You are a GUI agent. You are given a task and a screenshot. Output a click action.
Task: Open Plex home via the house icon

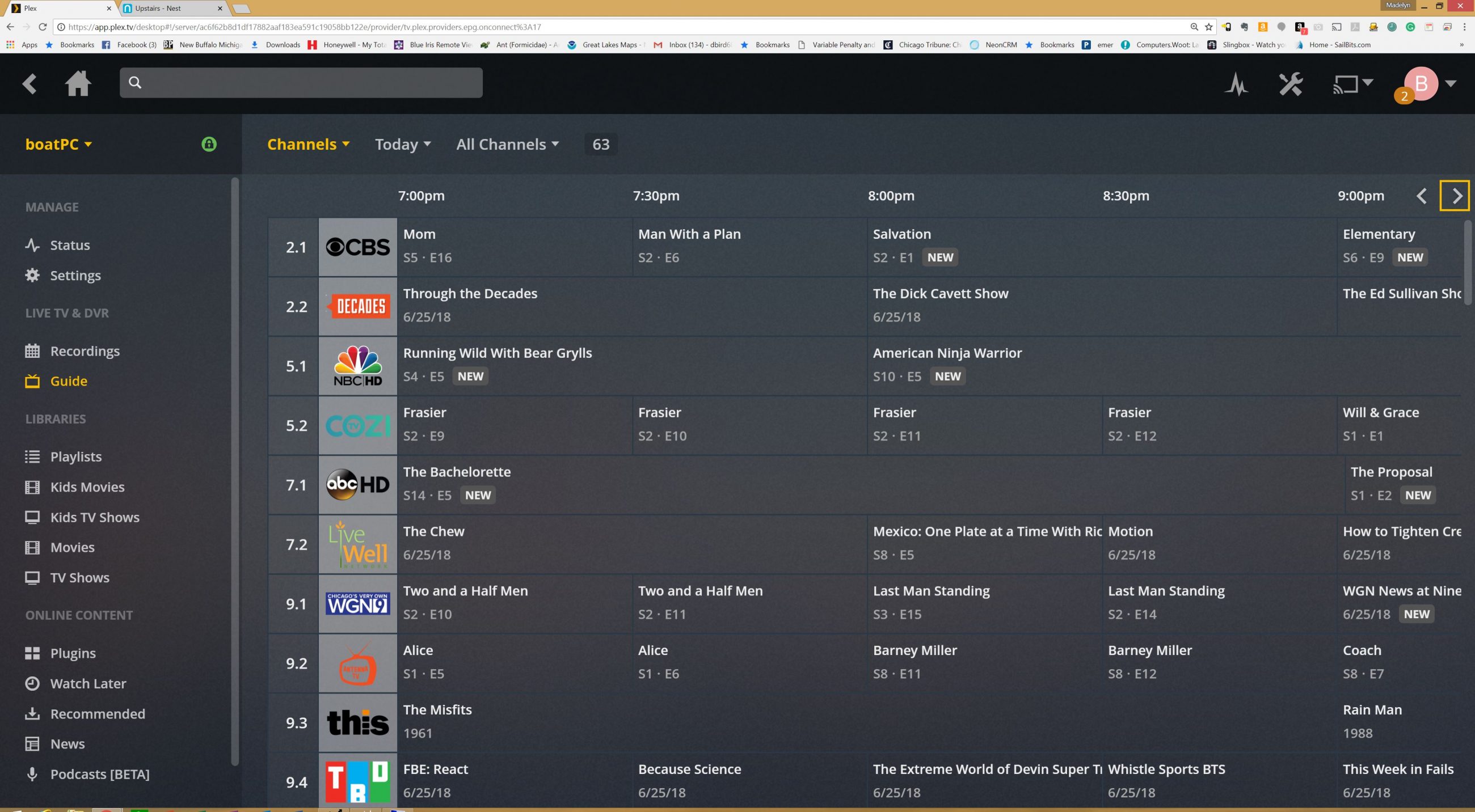pyautogui.click(x=78, y=83)
